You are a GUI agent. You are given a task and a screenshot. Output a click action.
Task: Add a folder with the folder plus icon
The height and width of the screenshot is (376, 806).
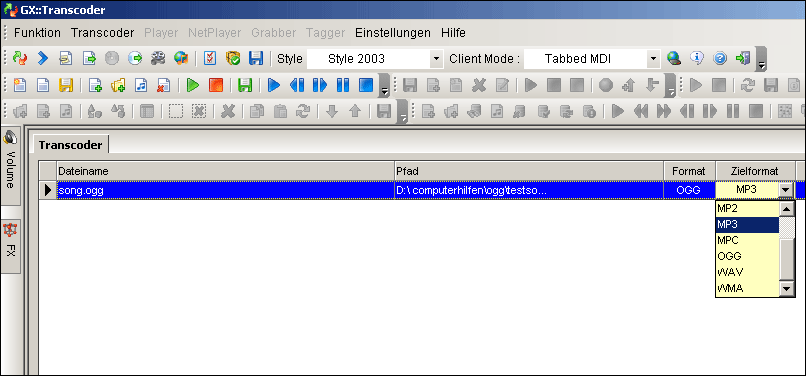coord(118,85)
